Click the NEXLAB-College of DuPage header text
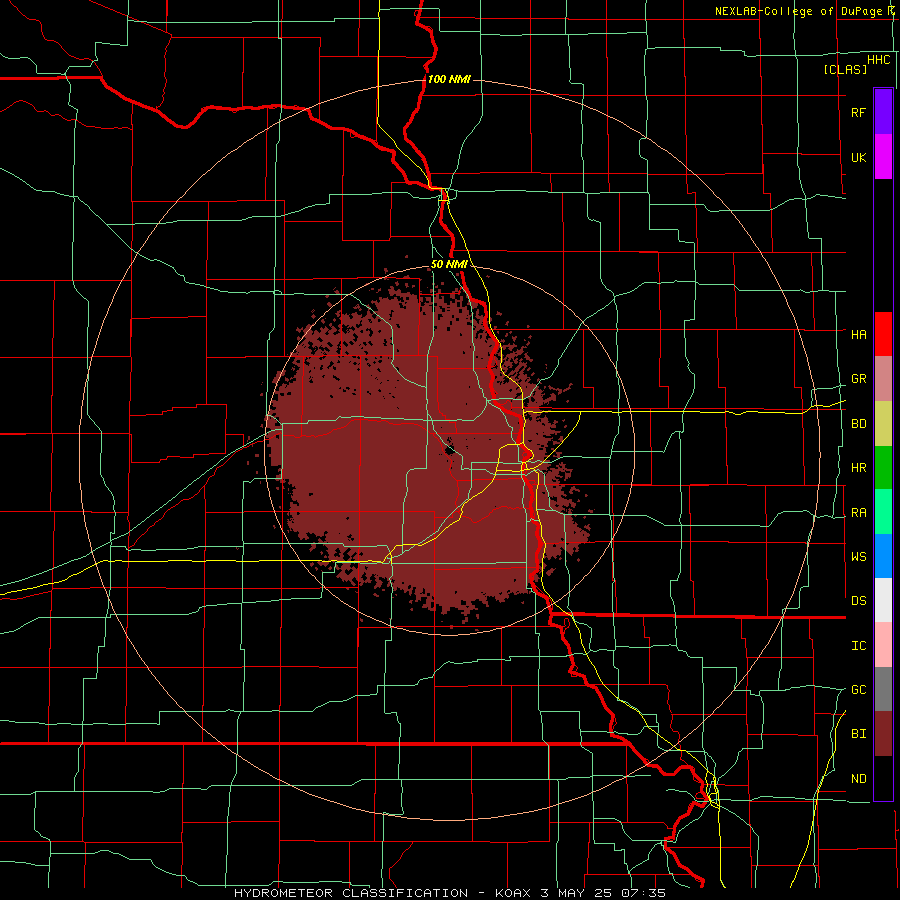The height and width of the screenshot is (900, 900). (x=798, y=11)
